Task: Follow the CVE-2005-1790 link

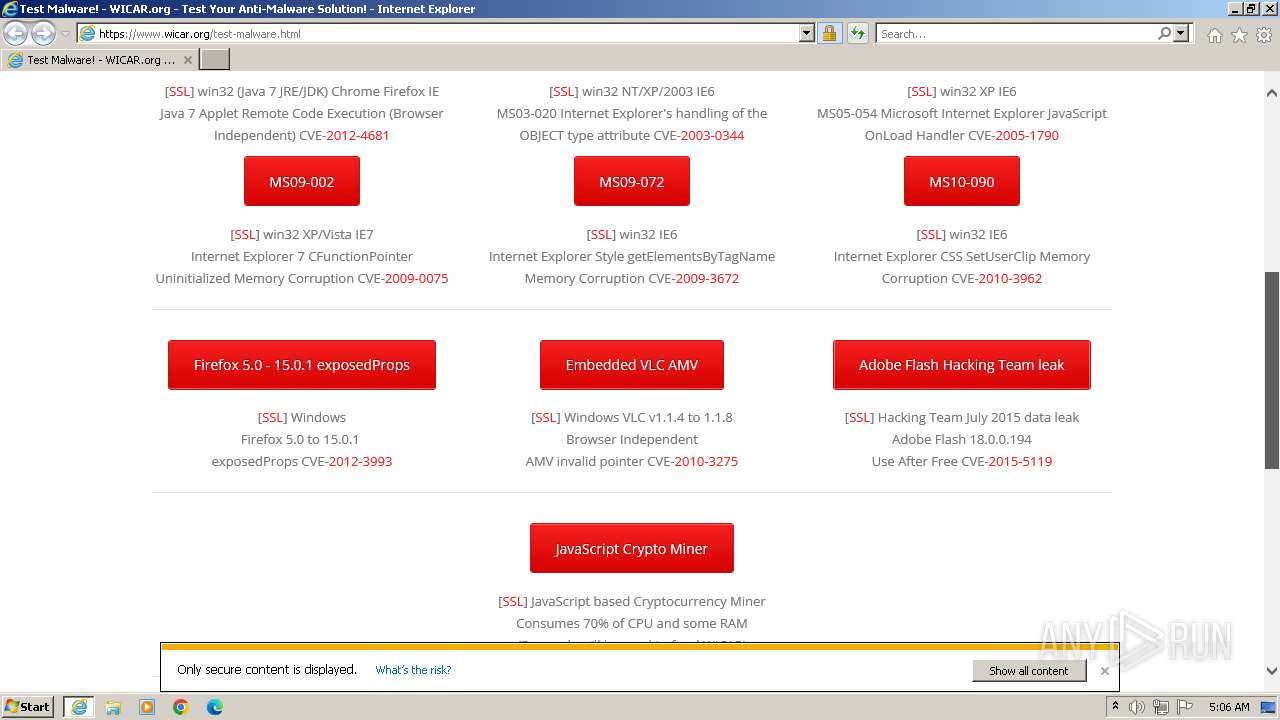Action: [1026, 135]
